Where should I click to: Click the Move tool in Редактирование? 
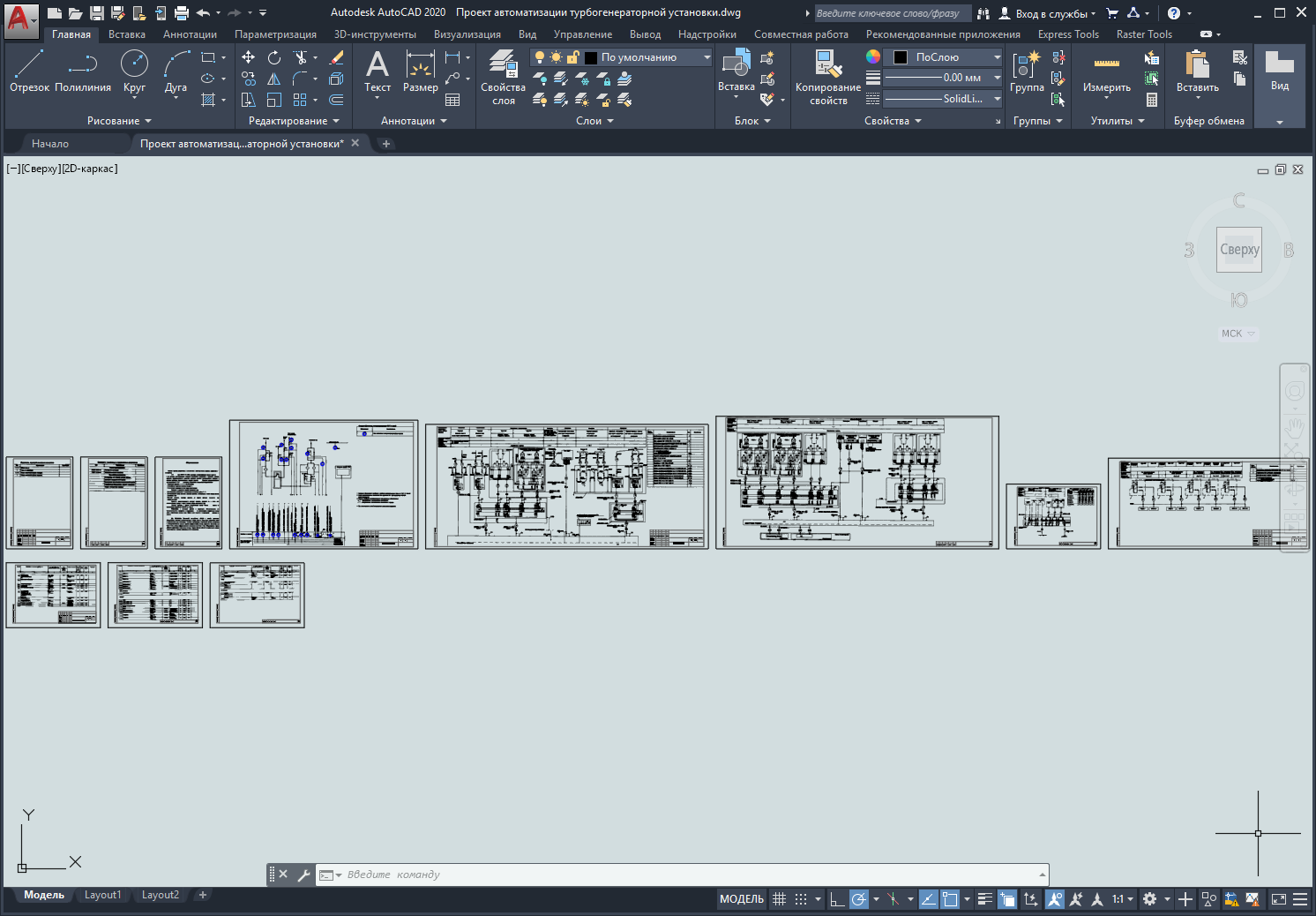pos(249,57)
